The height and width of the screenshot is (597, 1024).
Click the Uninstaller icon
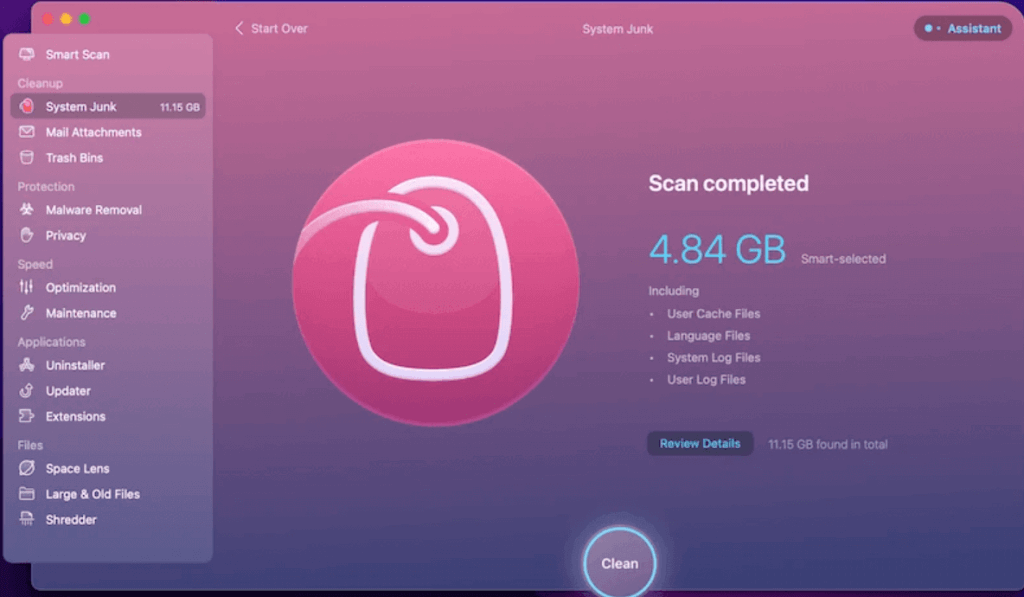tap(27, 364)
